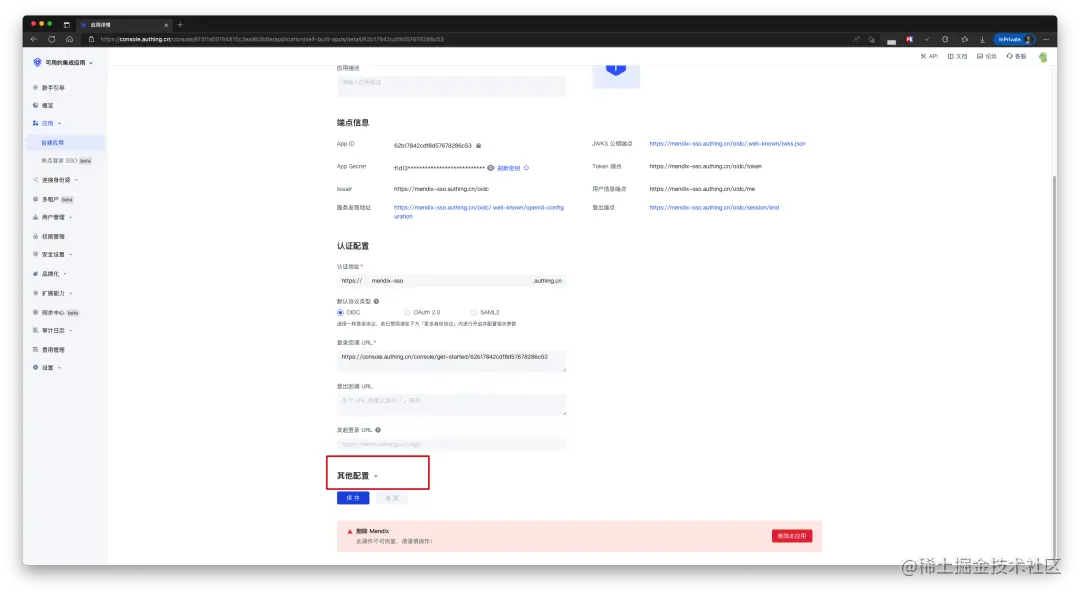1080x595 pixels.
Task: Open browser downloads icon
Action: click(982, 39)
